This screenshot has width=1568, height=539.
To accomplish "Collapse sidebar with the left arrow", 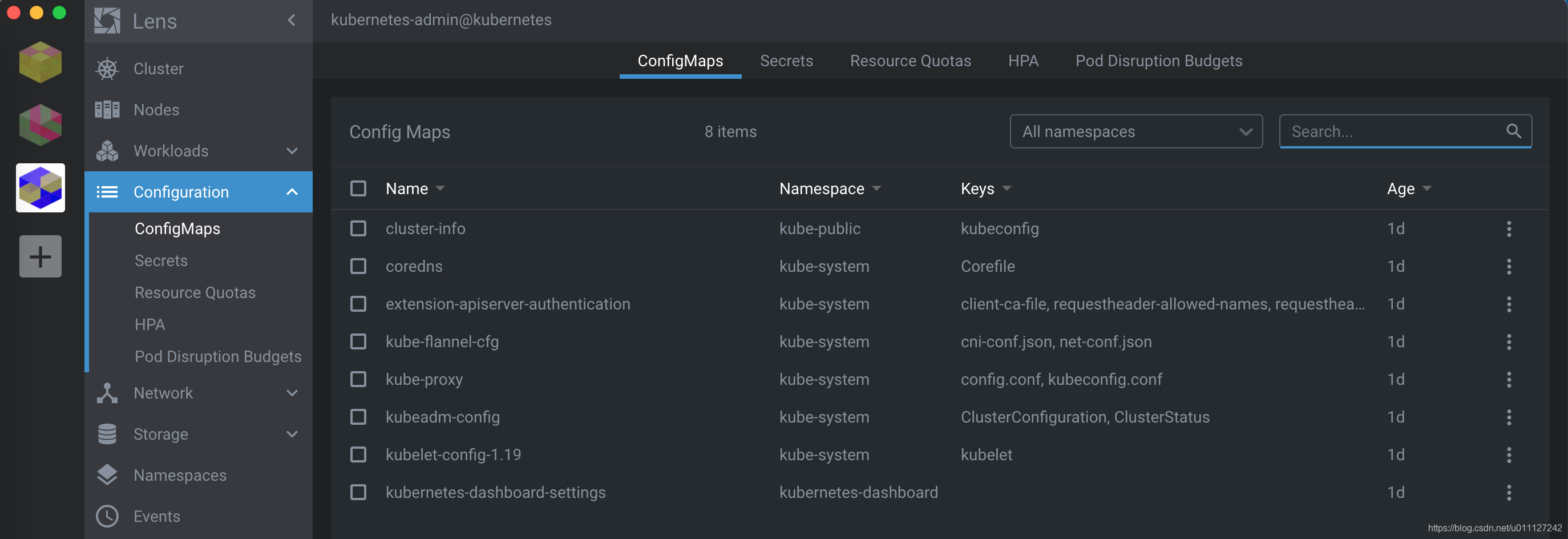I will (x=292, y=21).
